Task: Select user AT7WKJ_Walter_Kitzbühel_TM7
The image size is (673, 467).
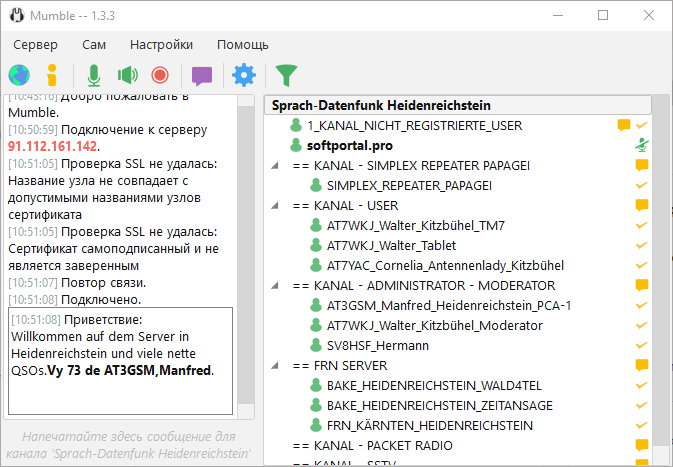Action: pos(415,225)
